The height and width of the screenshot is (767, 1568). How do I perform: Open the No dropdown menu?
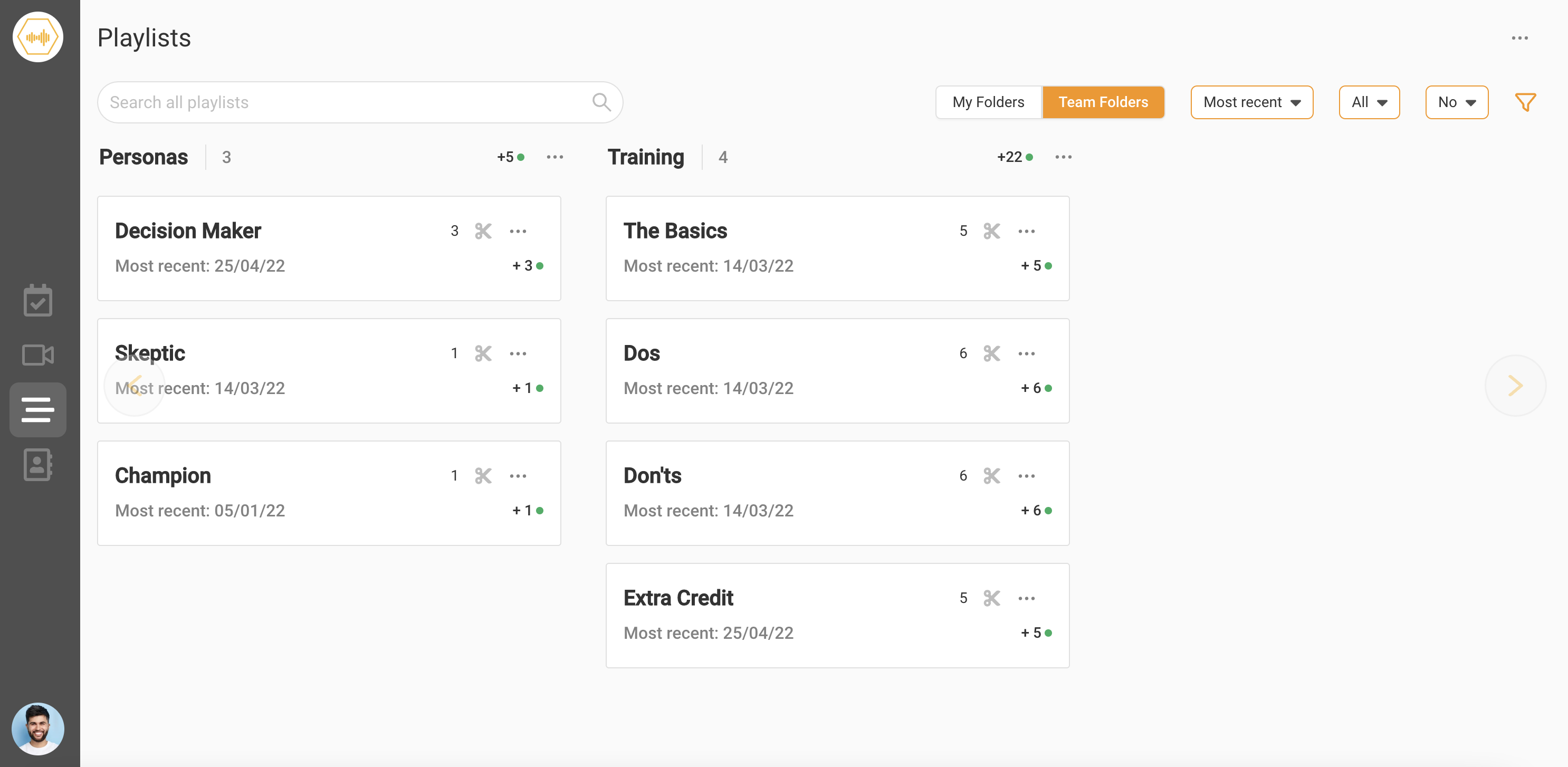tap(1456, 102)
